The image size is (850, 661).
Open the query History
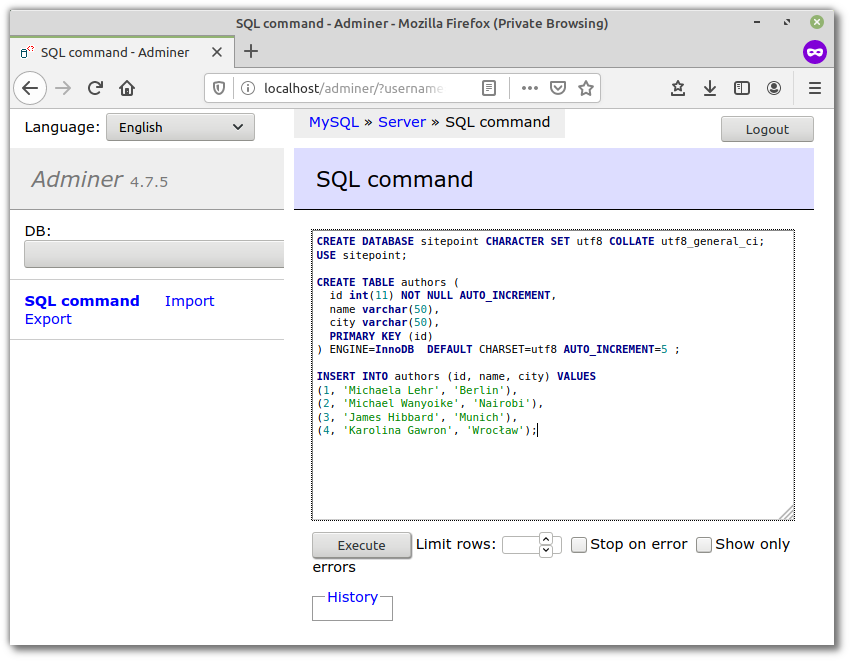(352, 597)
